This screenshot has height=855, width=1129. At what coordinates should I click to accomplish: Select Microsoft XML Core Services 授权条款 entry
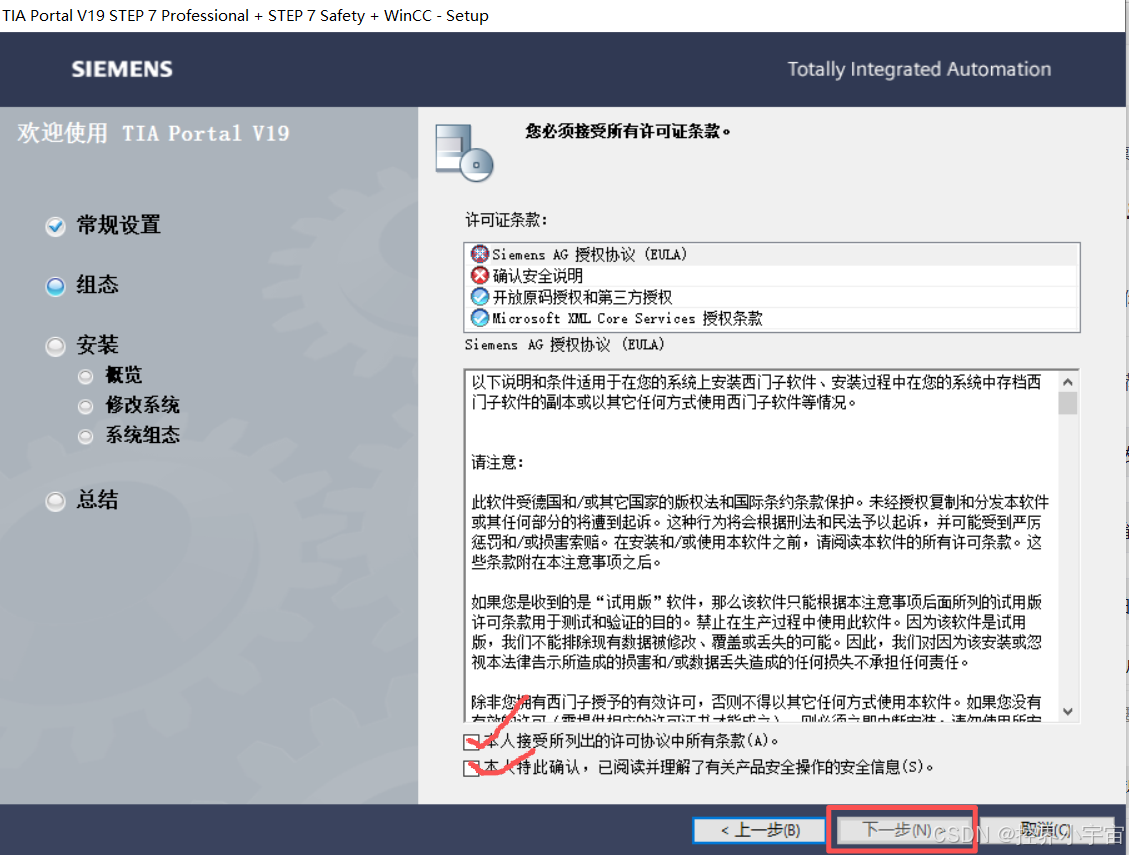(772, 318)
